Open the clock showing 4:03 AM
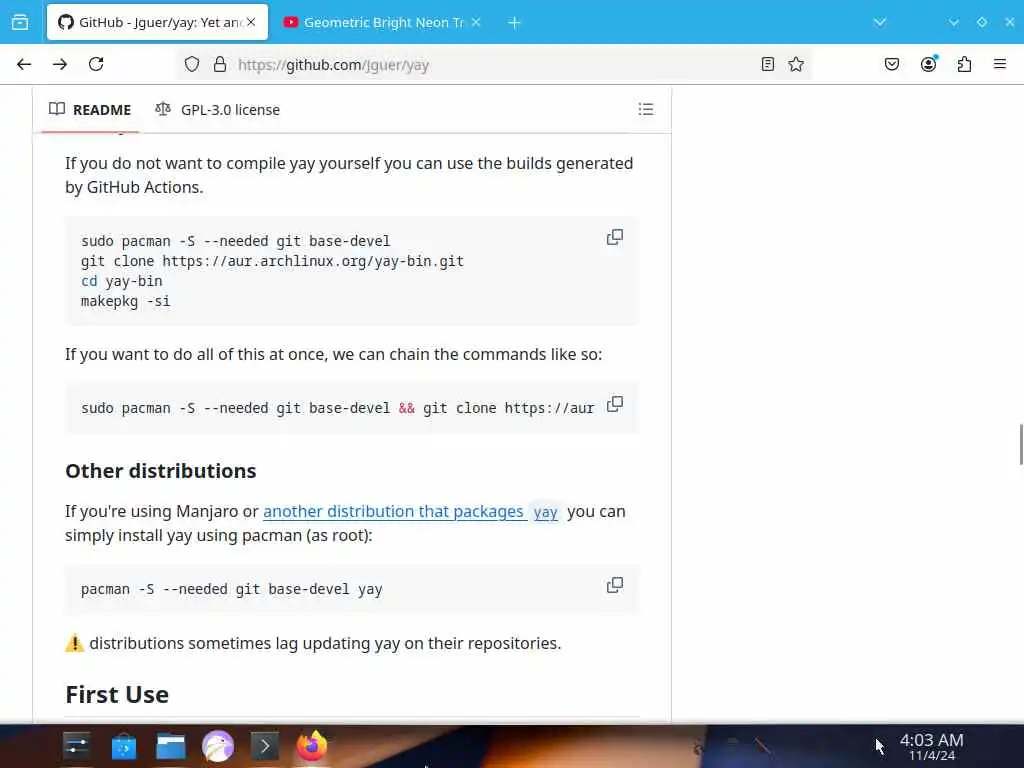Image resolution: width=1024 pixels, height=768 pixels. 932,746
